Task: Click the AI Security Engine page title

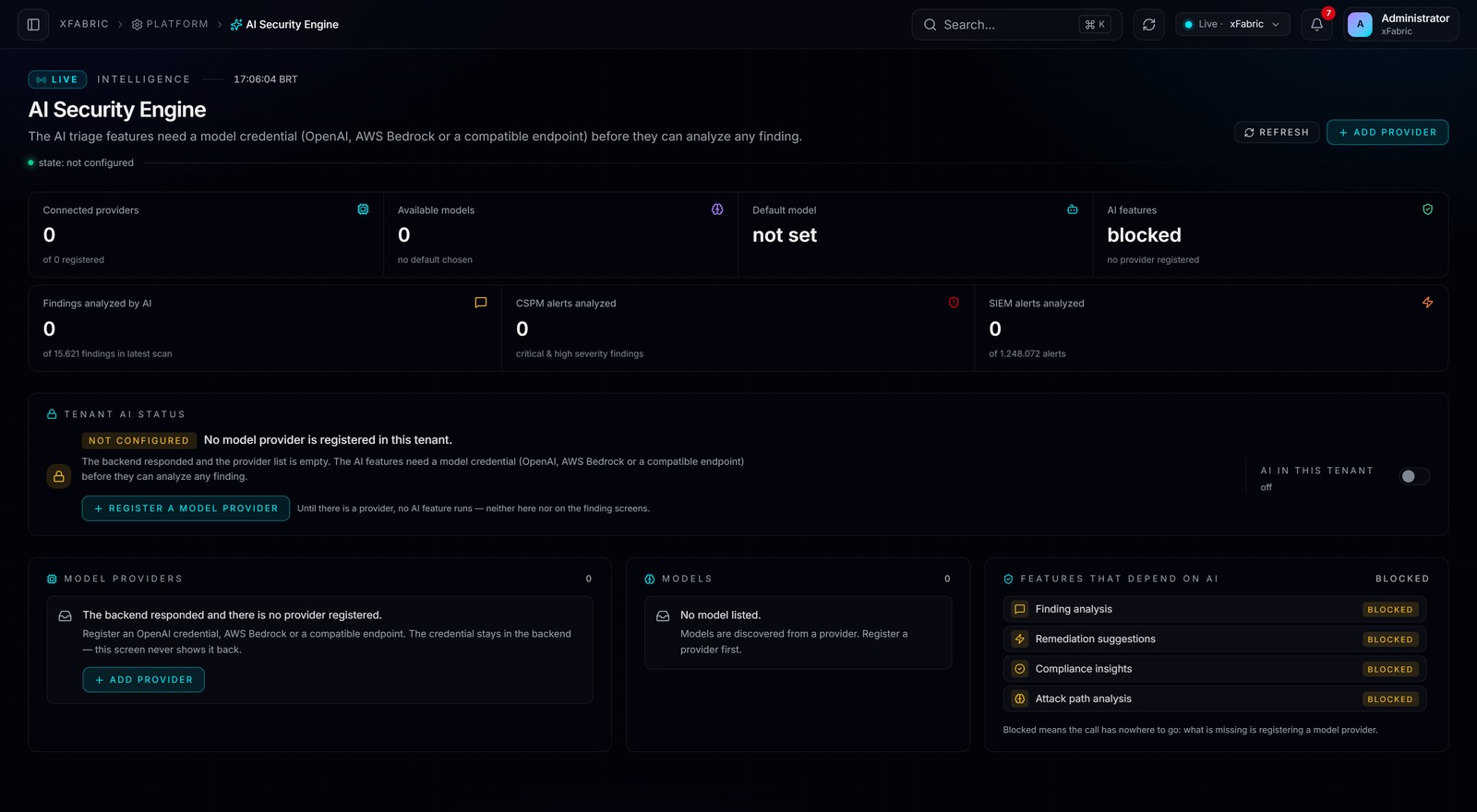Action: coord(117,109)
